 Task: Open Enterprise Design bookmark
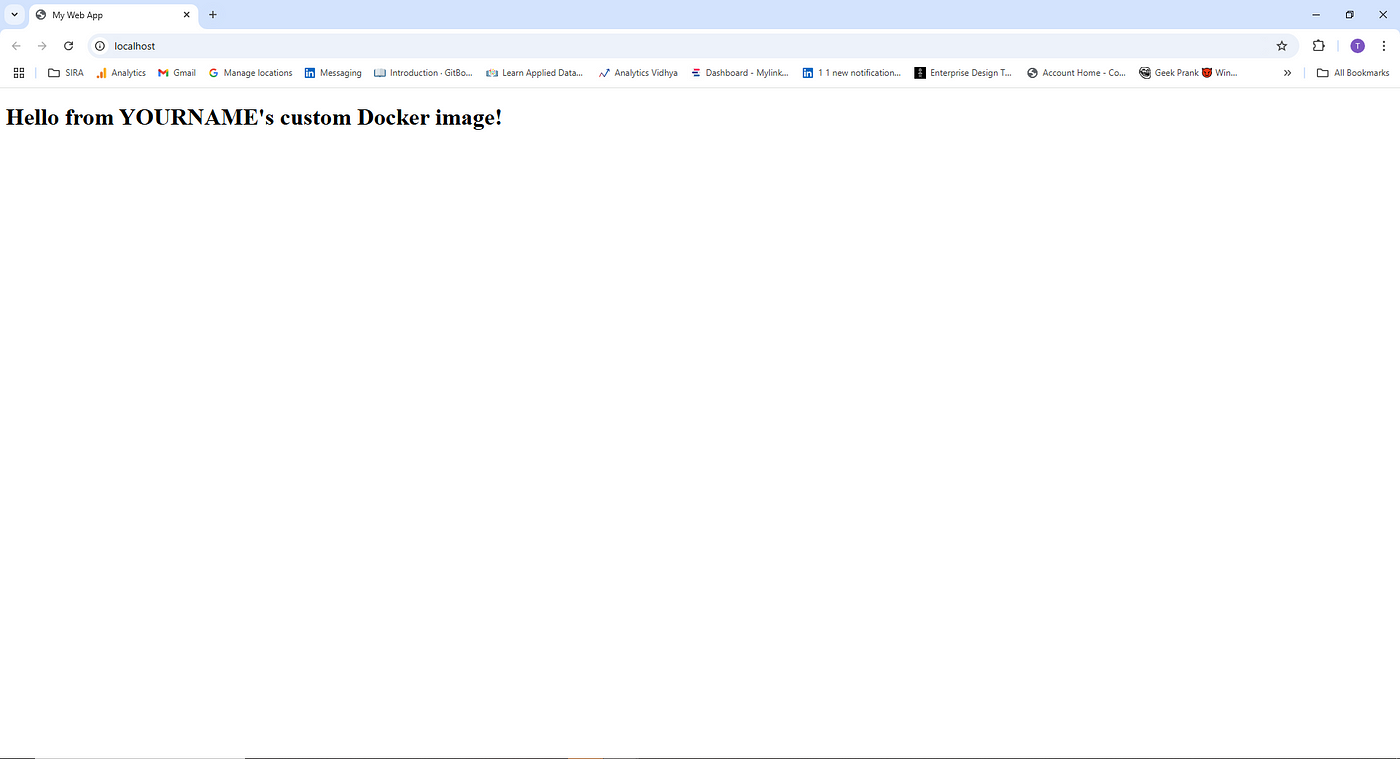[x=963, y=73]
